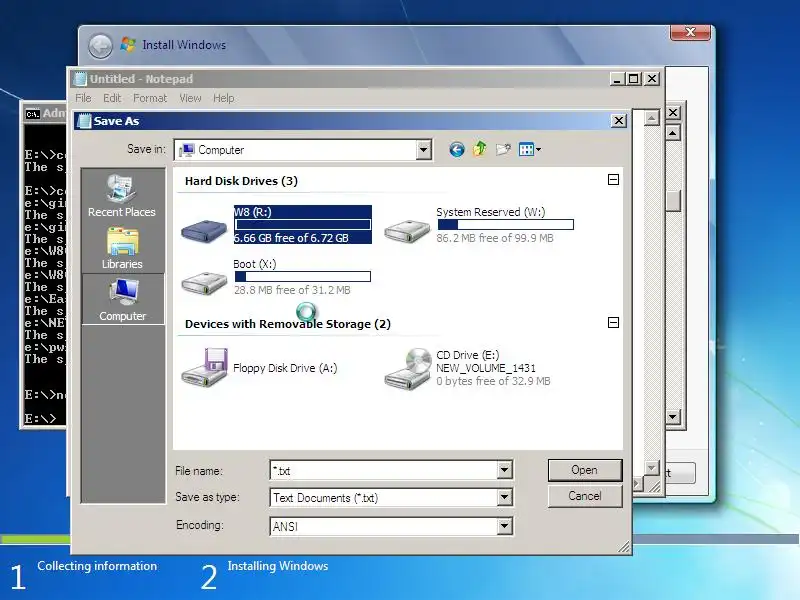
Task: Click the Install Windows back arrow button
Action: point(101,46)
